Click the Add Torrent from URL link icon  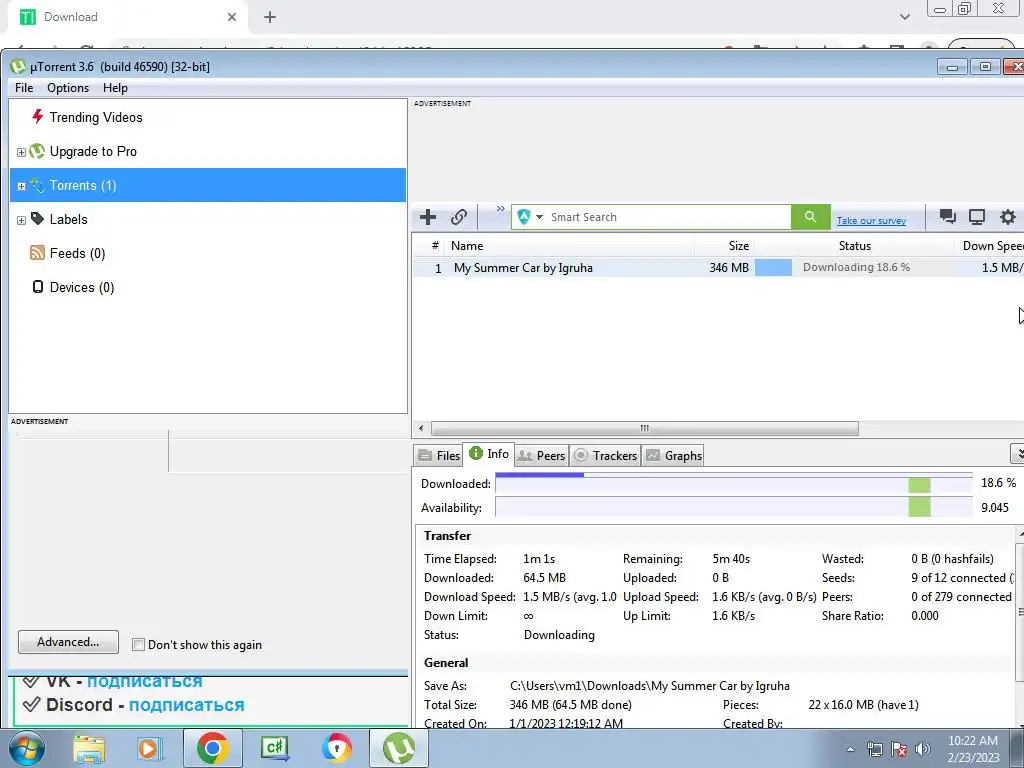click(x=459, y=217)
